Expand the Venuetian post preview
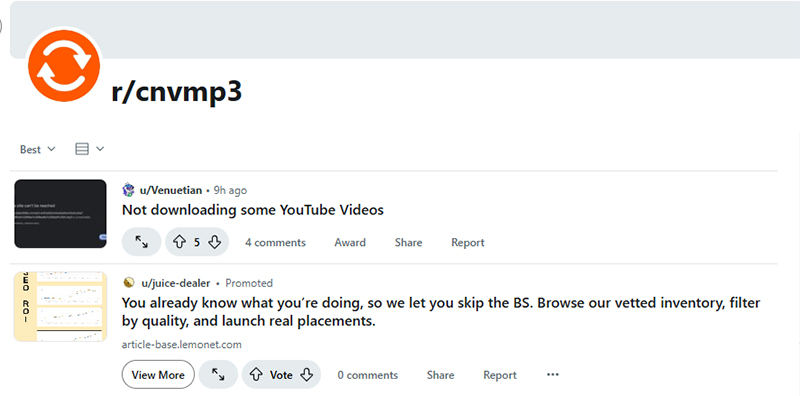The height and width of the screenshot is (396, 800). pyautogui.click(x=141, y=242)
